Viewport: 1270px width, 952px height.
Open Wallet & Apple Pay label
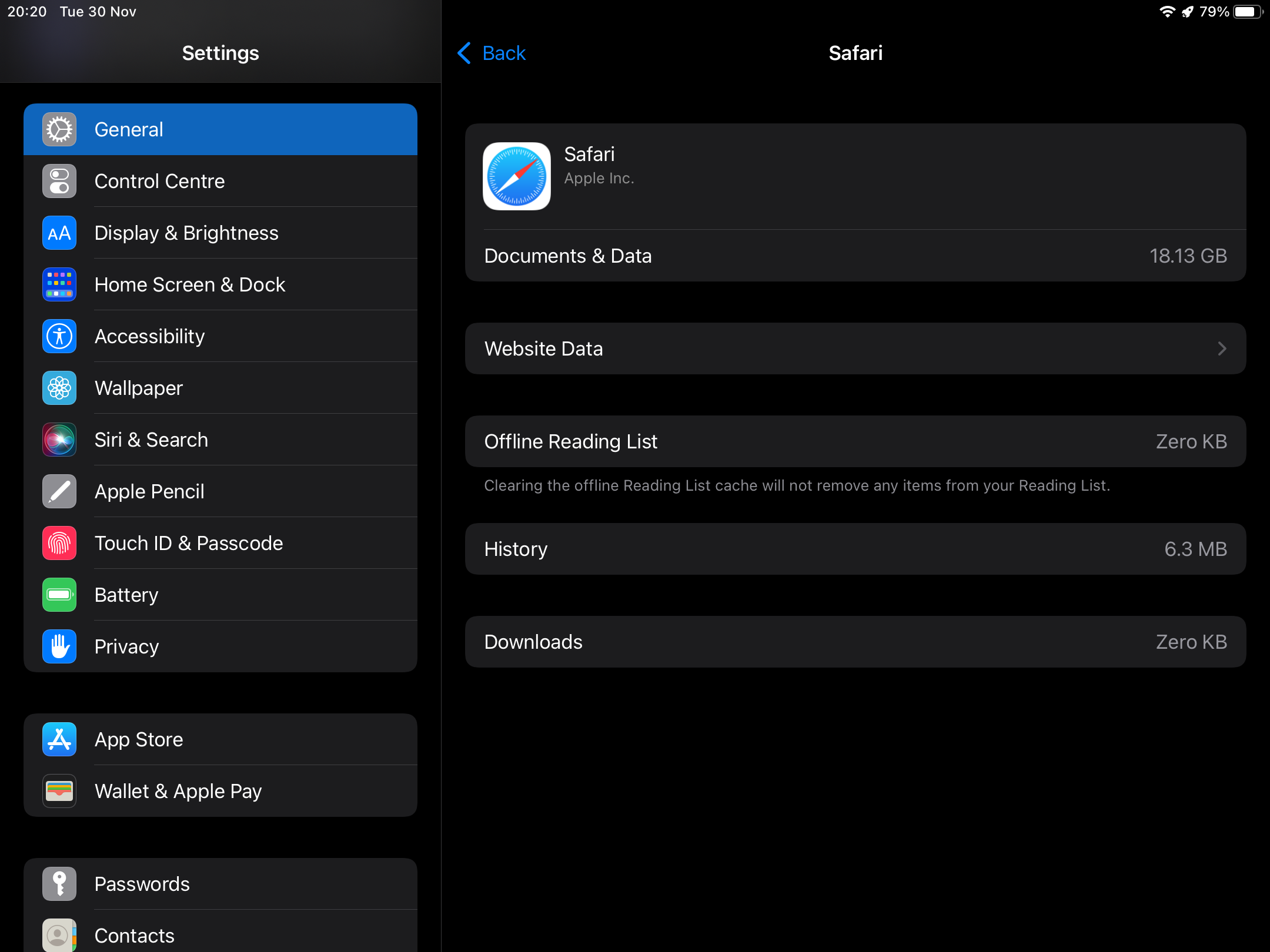178,791
